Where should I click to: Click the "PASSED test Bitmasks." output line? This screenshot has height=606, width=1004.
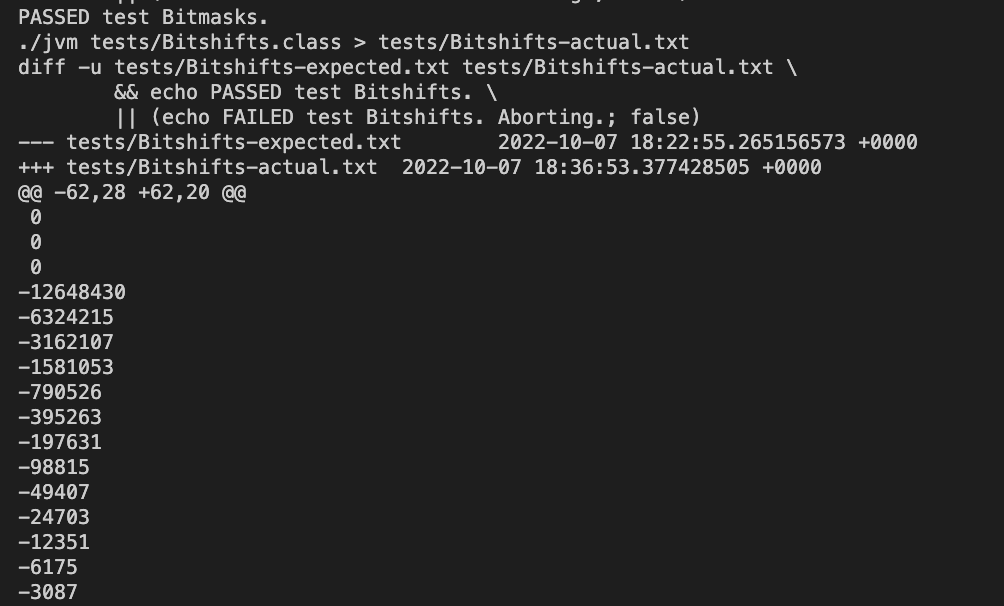pyautogui.click(x=143, y=17)
